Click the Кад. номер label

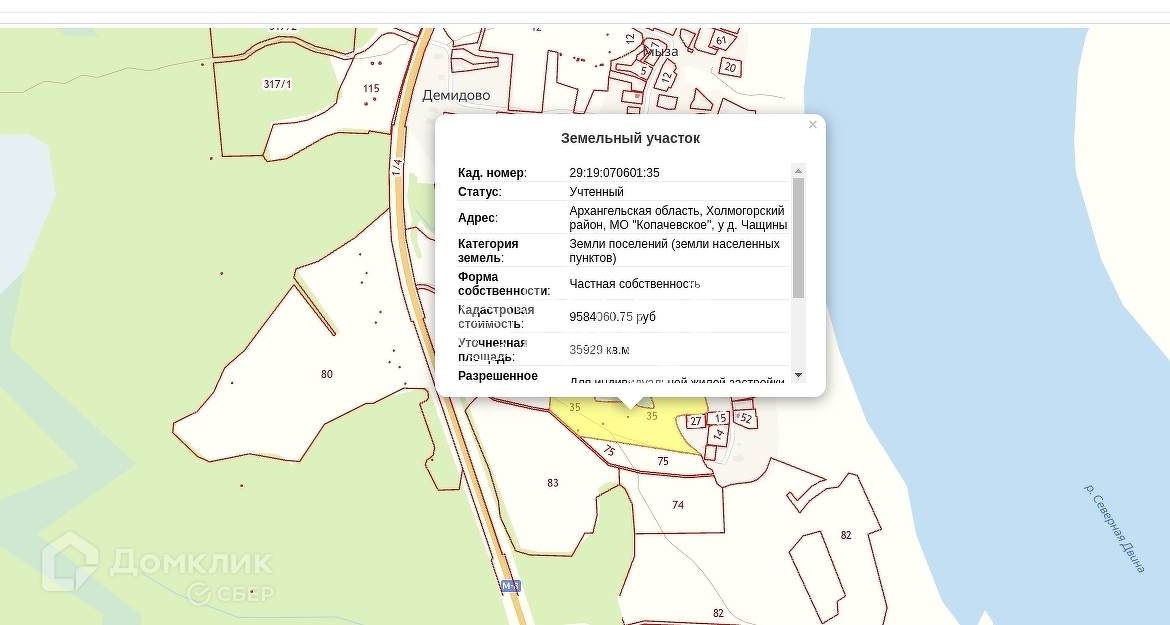(x=492, y=173)
